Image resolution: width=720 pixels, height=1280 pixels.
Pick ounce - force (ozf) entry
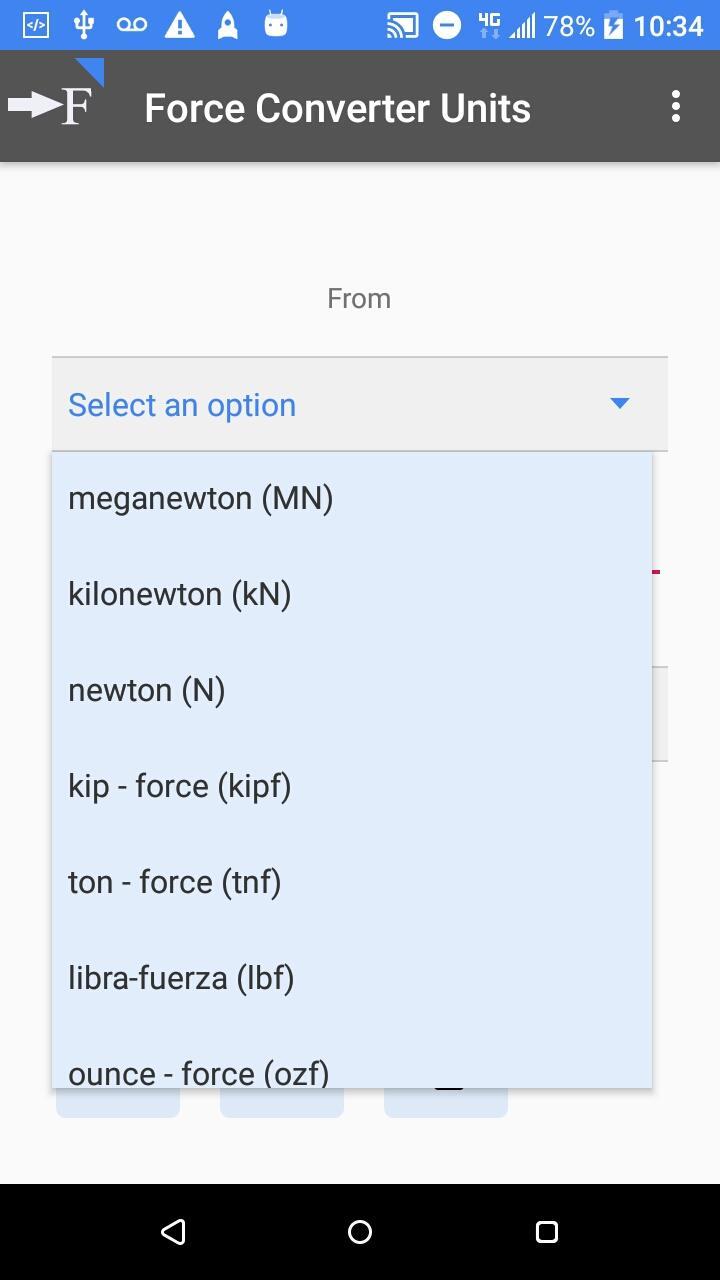point(199,1070)
